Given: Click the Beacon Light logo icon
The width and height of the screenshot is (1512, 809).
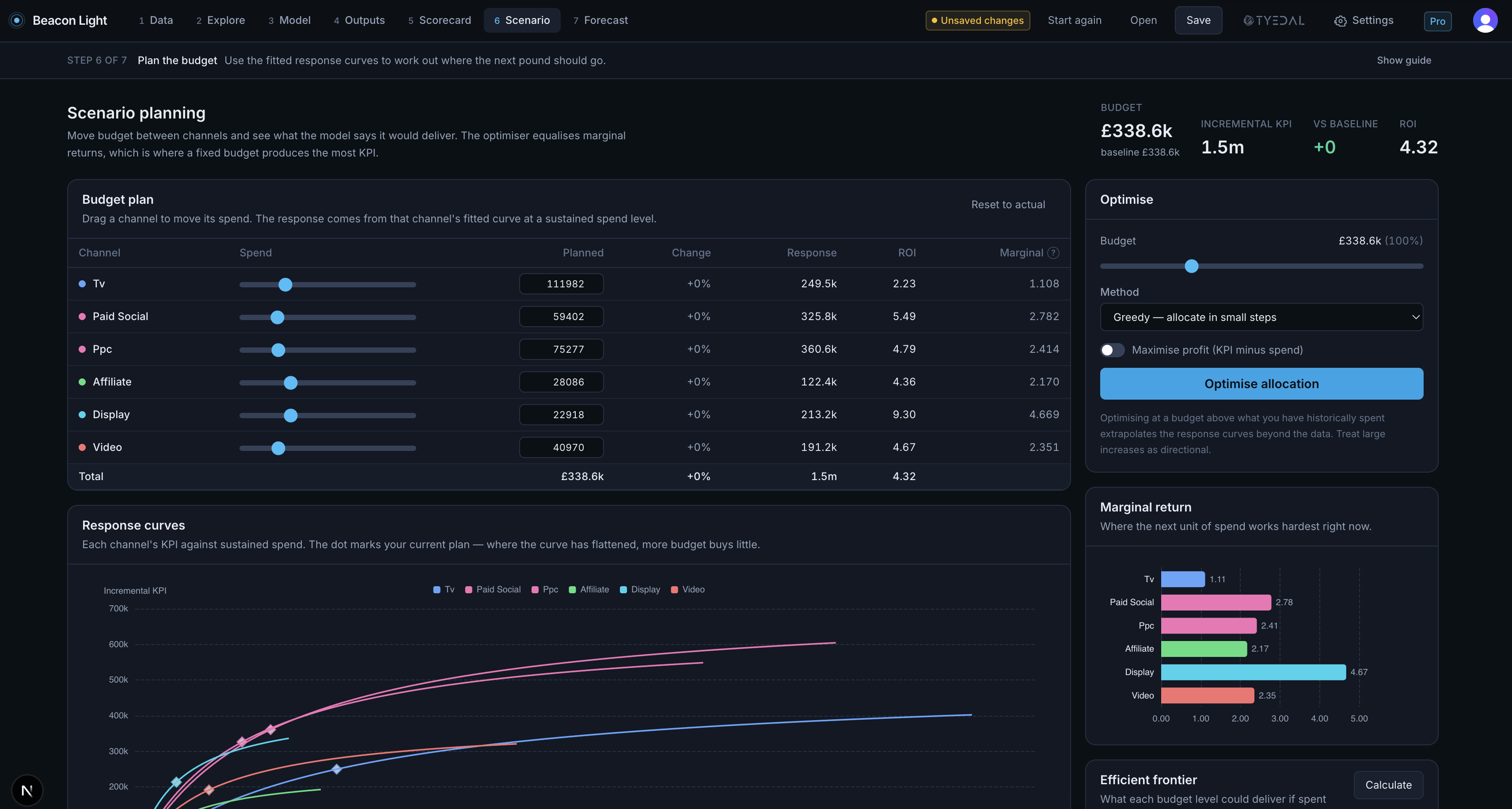Looking at the screenshot, I should click(17, 20).
